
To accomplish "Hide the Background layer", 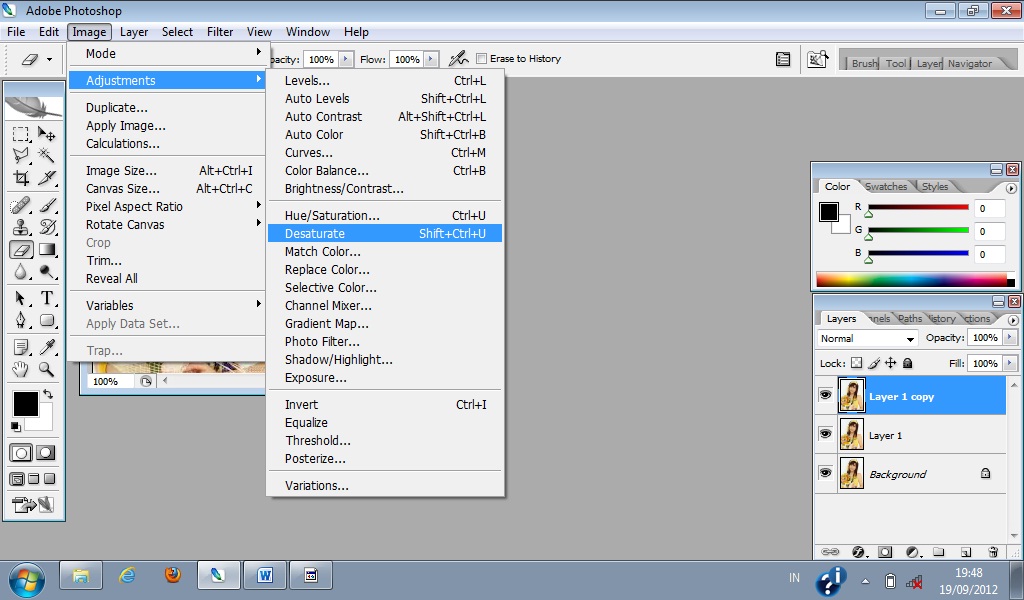I will 825,473.
